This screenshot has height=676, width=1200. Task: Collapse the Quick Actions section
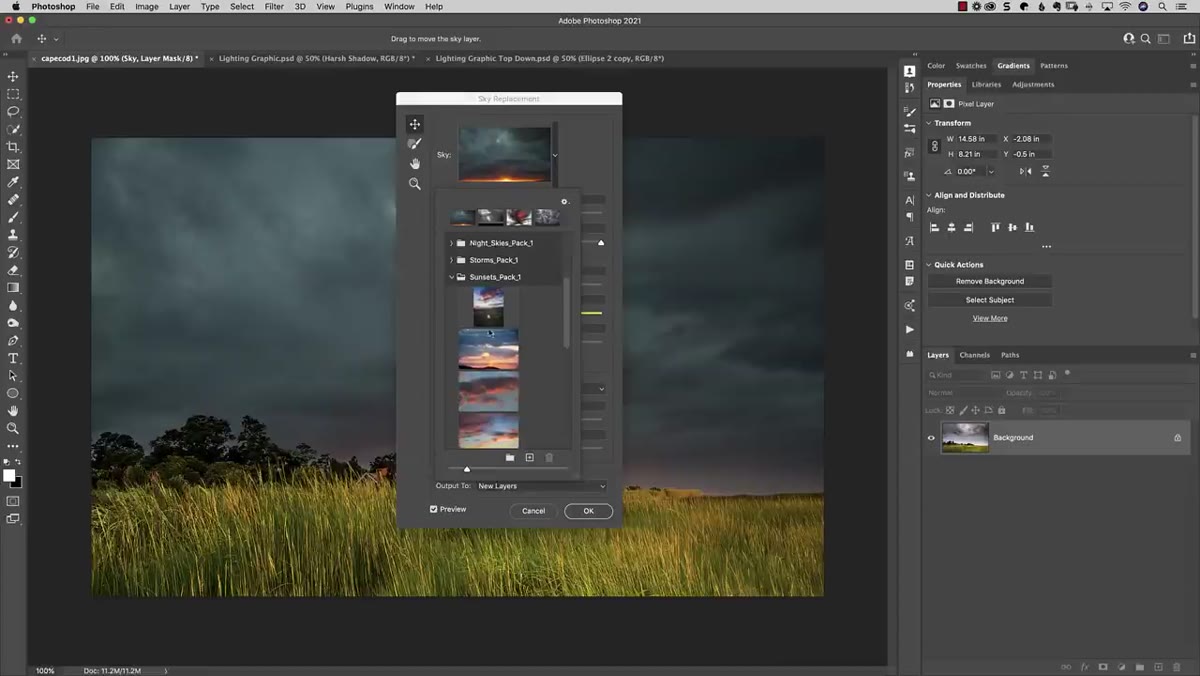pyautogui.click(x=929, y=265)
